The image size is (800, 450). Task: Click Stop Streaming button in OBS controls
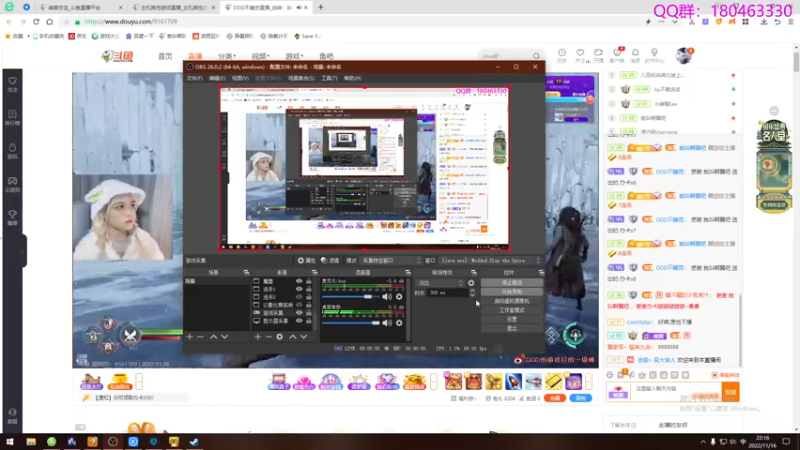[x=512, y=283]
